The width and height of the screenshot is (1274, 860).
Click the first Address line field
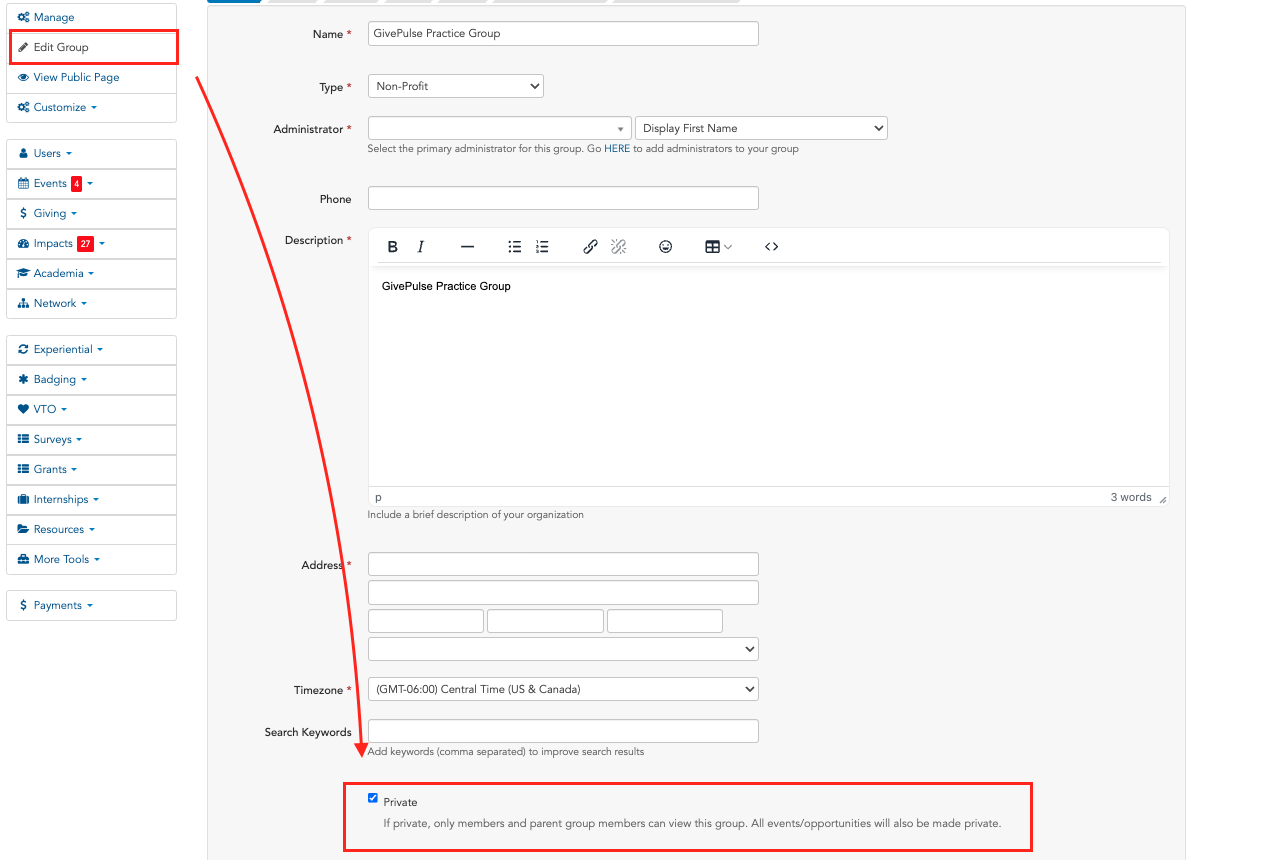coord(563,564)
